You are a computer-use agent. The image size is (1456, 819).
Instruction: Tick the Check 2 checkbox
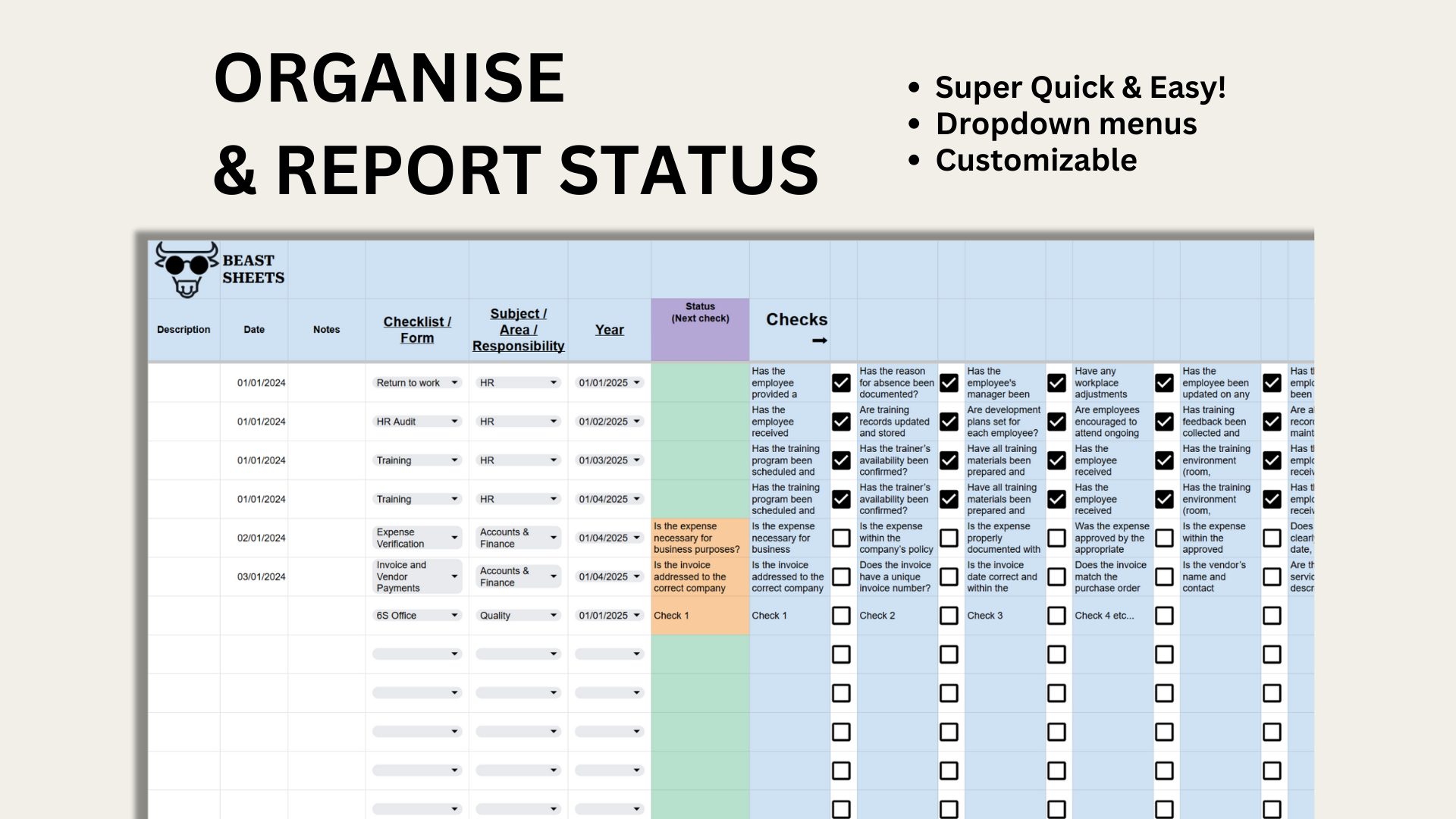click(x=949, y=616)
